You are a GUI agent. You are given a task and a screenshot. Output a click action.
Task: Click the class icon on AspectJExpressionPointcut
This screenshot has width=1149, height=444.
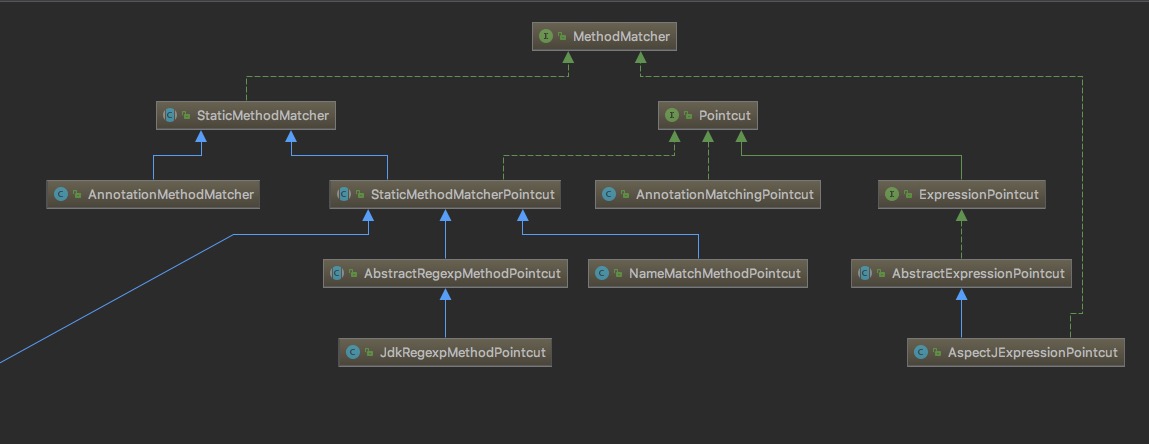[x=921, y=352]
